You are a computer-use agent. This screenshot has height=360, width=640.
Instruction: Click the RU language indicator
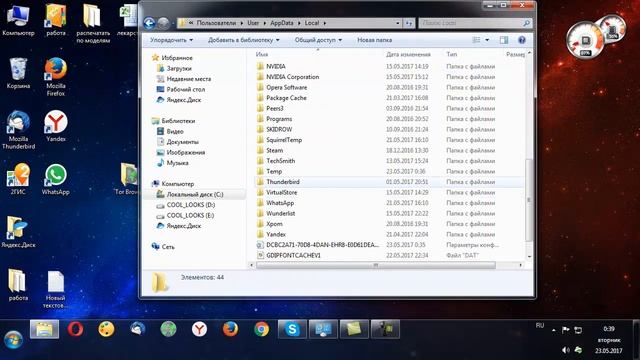click(540, 326)
